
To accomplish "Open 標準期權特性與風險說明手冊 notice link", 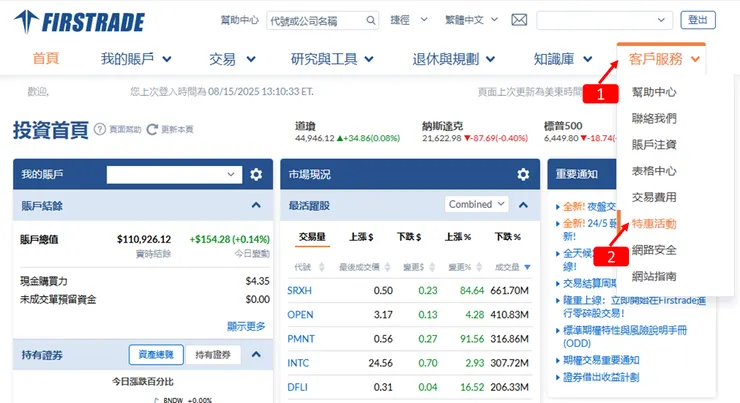I will (625, 336).
